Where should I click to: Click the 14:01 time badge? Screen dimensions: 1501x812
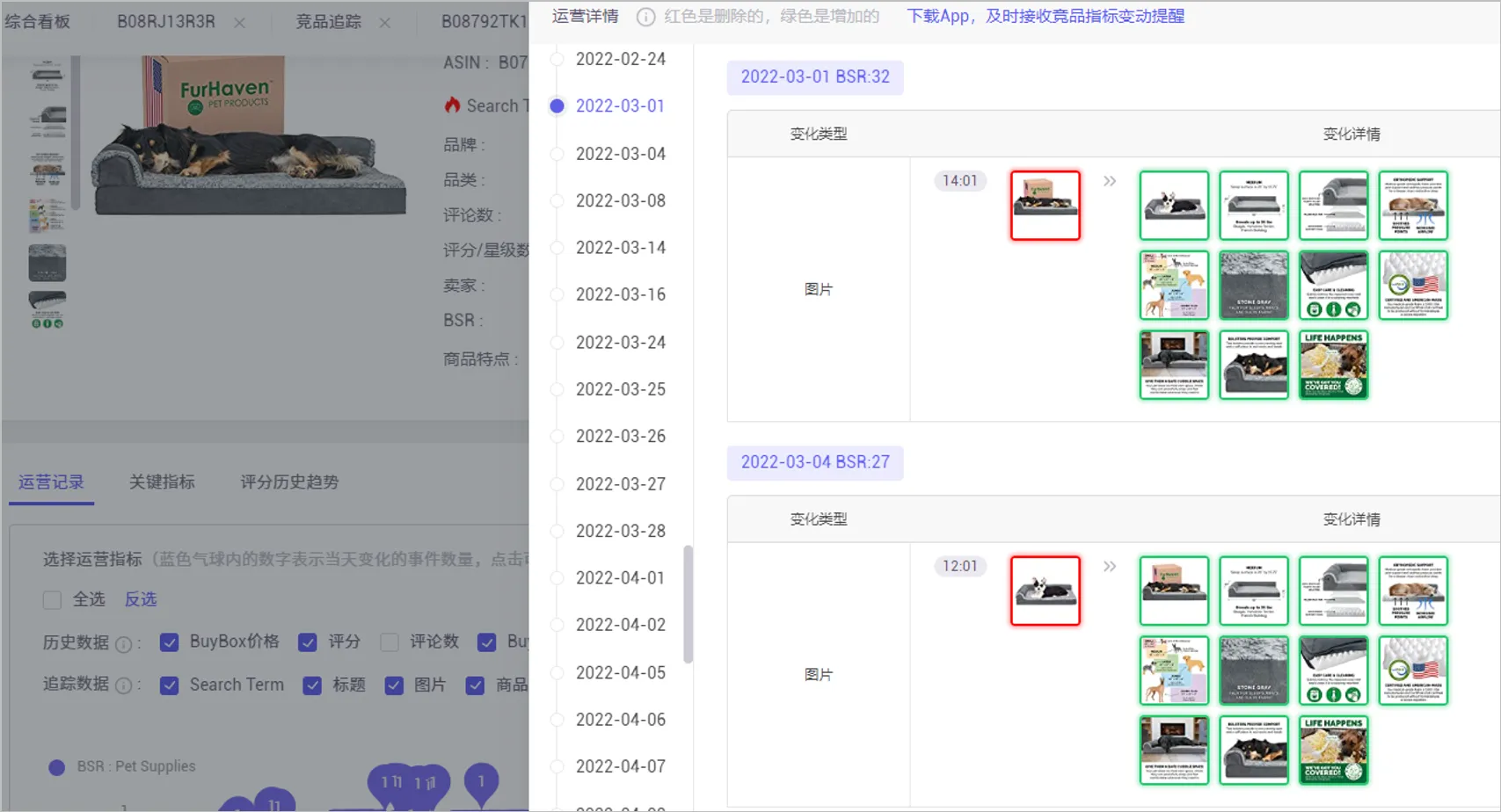pyautogui.click(x=960, y=181)
